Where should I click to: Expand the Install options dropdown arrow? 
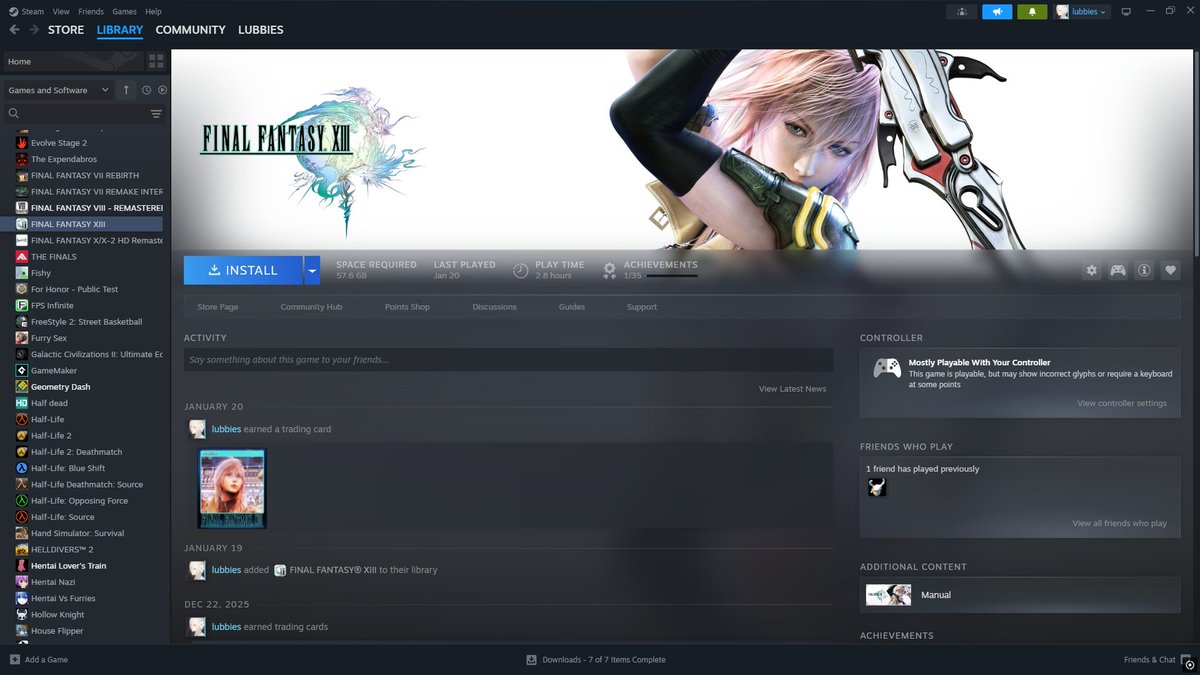pos(312,270)
